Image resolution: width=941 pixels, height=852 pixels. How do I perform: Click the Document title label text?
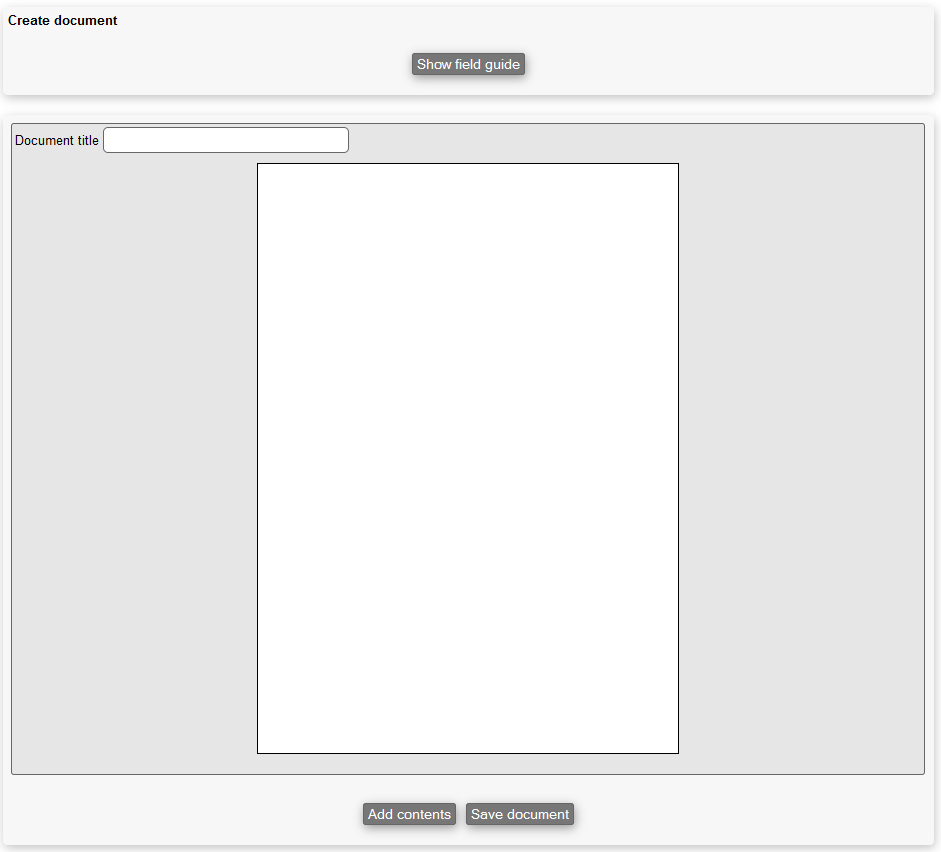click(57, 141)
